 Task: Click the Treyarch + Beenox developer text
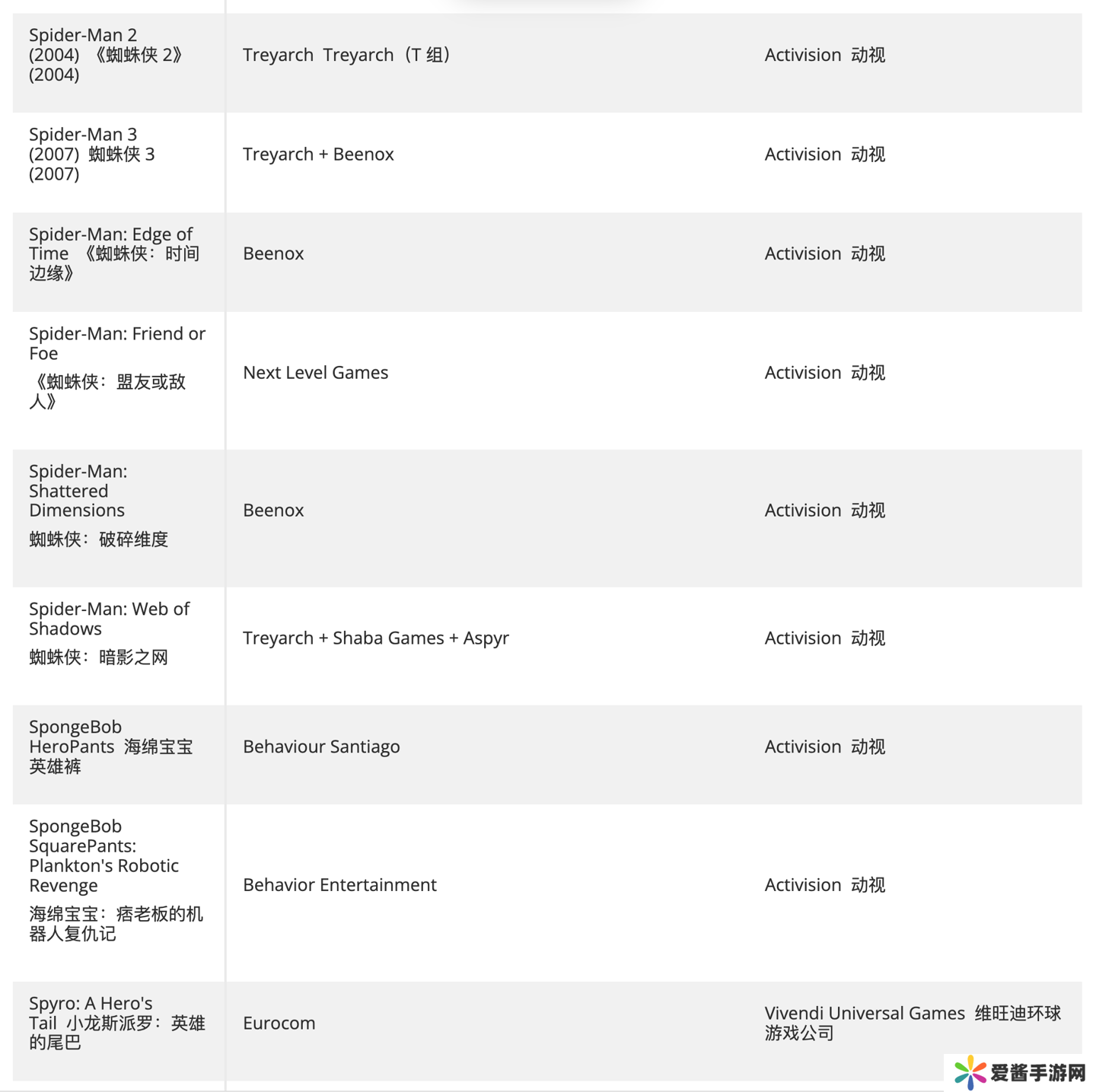[318, 154]
